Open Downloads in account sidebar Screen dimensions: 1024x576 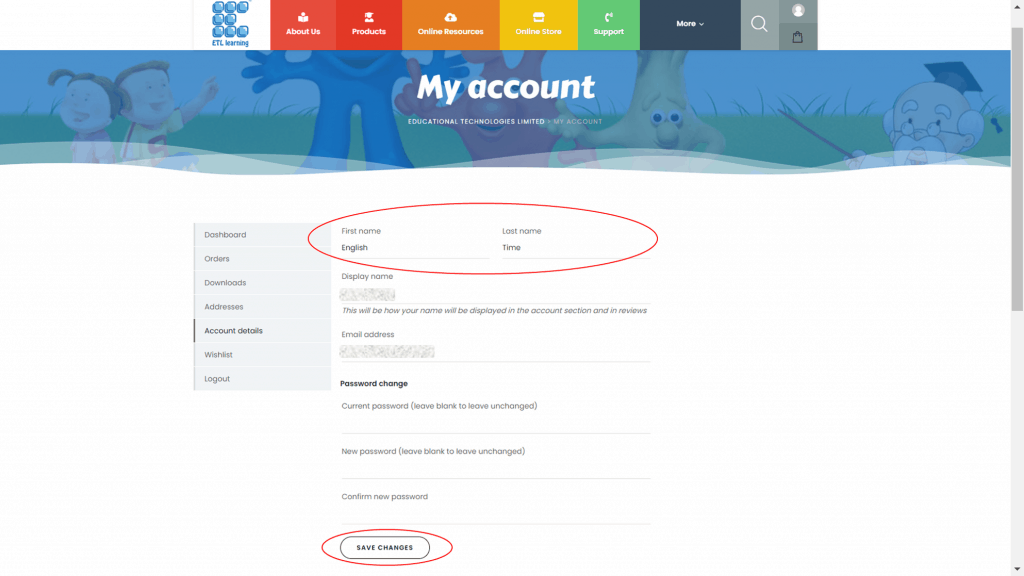(225, 283)
